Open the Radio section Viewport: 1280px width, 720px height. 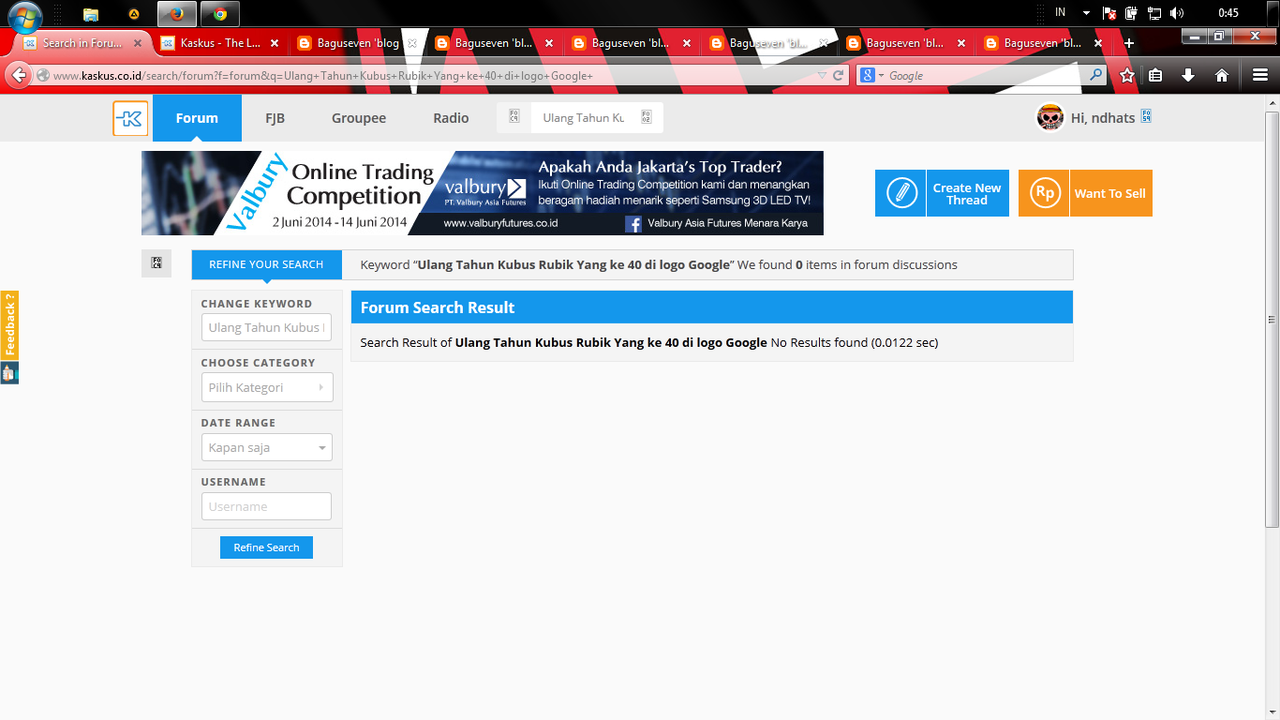451,118
